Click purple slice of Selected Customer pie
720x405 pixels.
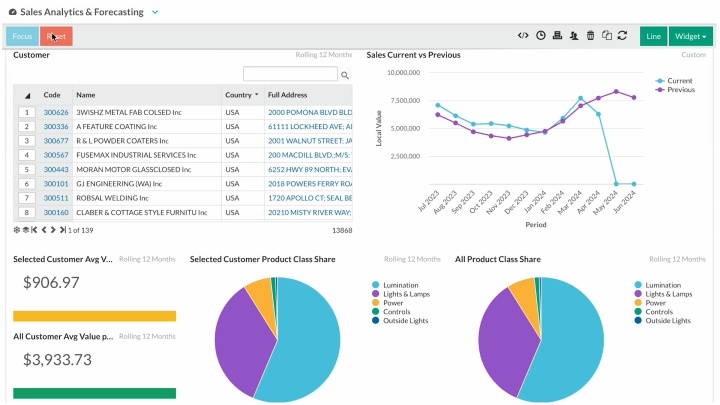coord(241,340)
